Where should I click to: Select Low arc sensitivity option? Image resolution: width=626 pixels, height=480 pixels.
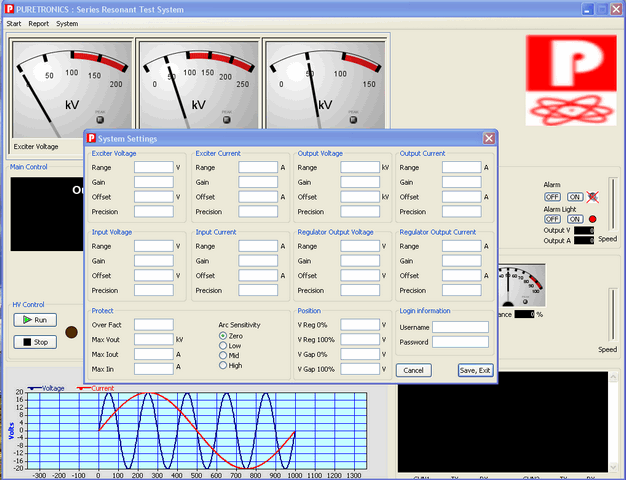(223, 346)
